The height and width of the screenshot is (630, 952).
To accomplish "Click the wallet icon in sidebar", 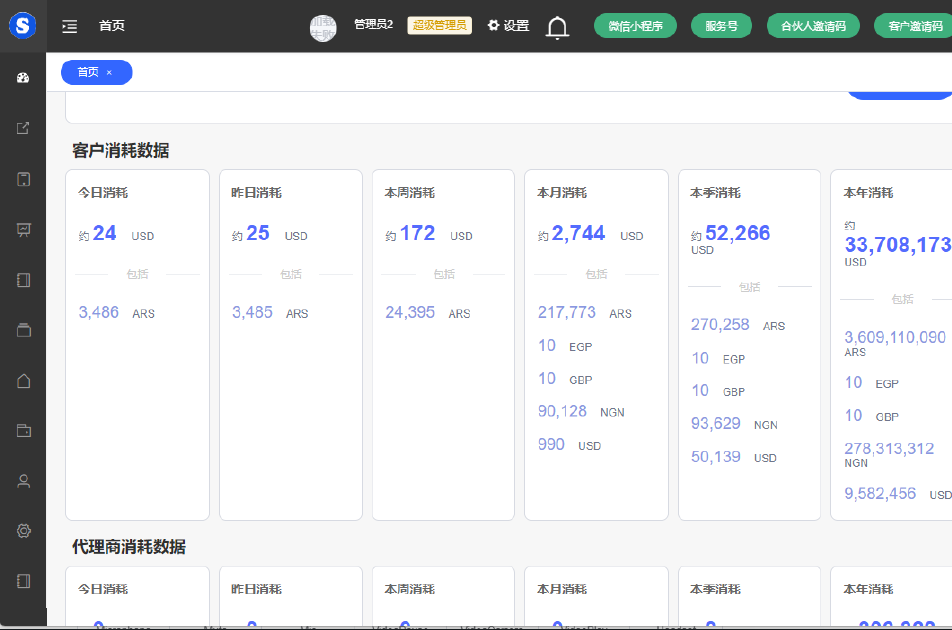I will [x=23, y=430].
